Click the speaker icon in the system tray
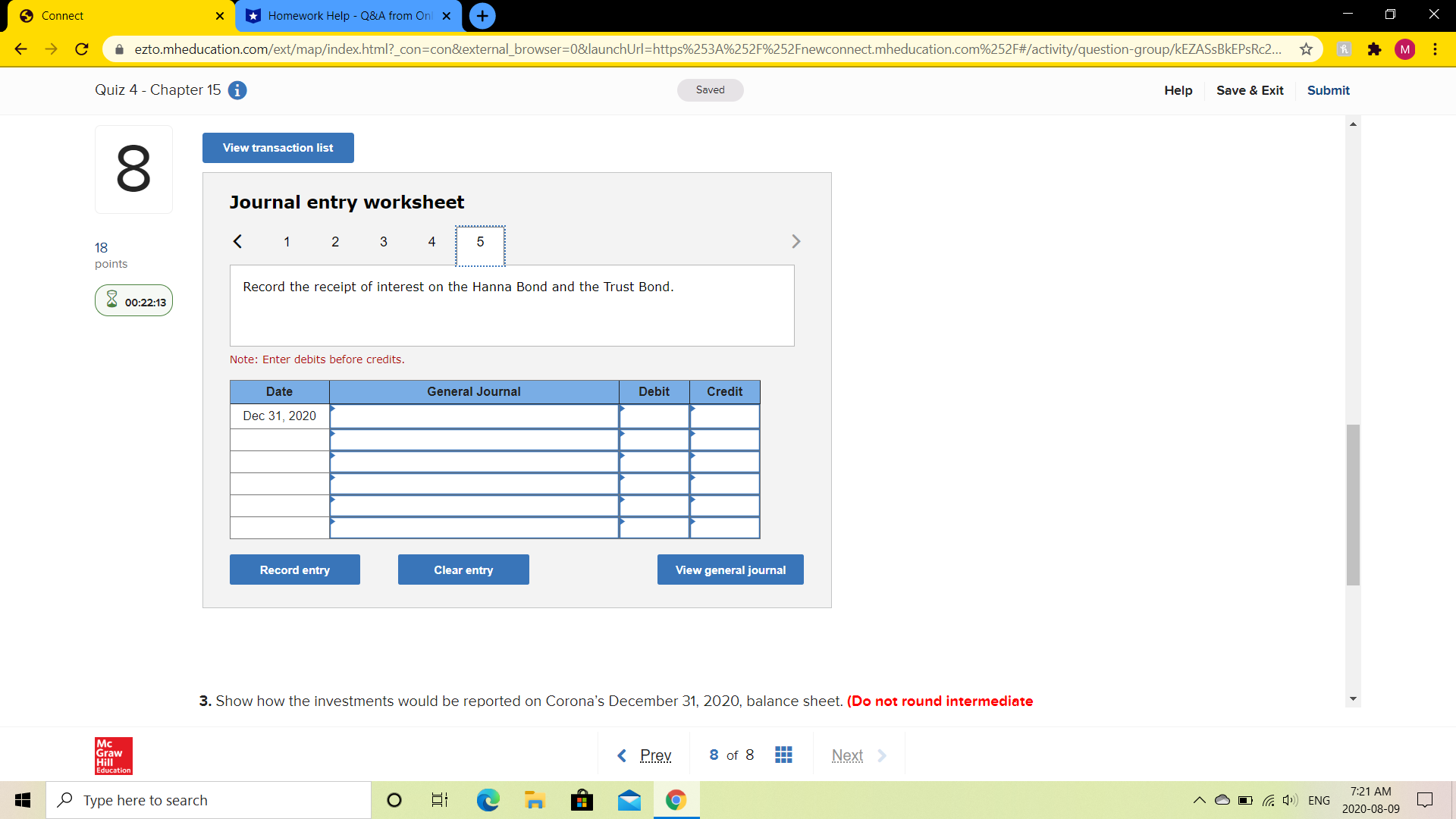The width and height of the screenshot is (1456, 819). tap(1291, 799)
